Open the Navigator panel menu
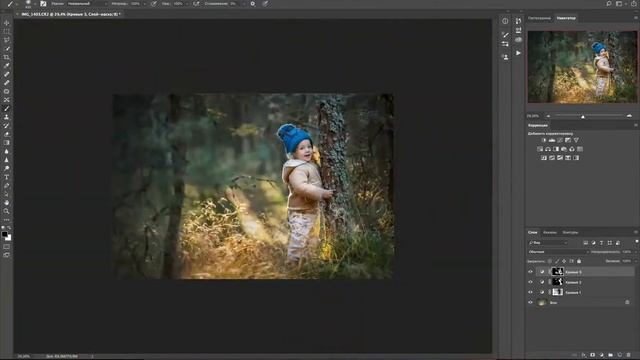This screenshot has height=360, width=640. click(x=636, y=18)
